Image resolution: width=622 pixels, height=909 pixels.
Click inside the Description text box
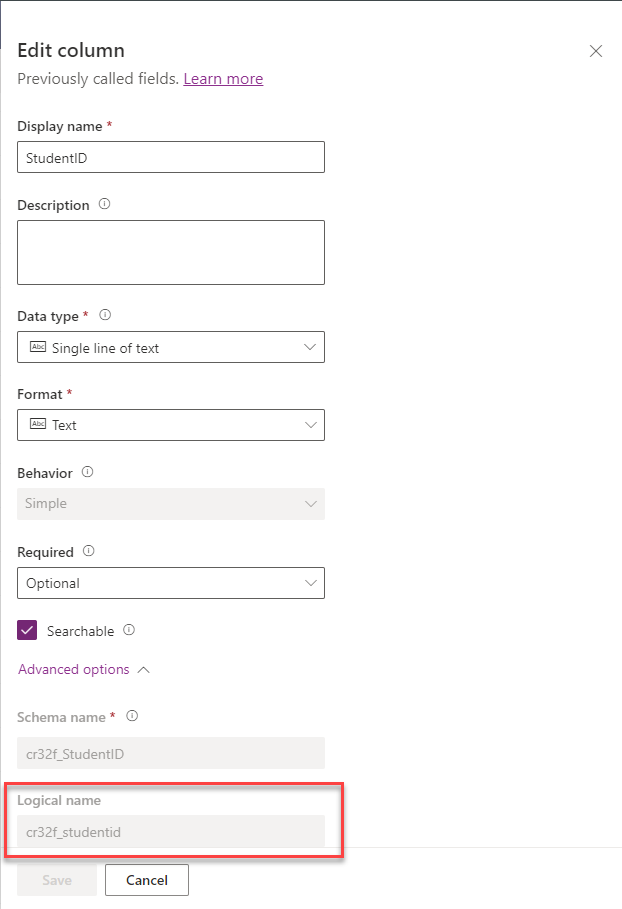pos(170,252)
